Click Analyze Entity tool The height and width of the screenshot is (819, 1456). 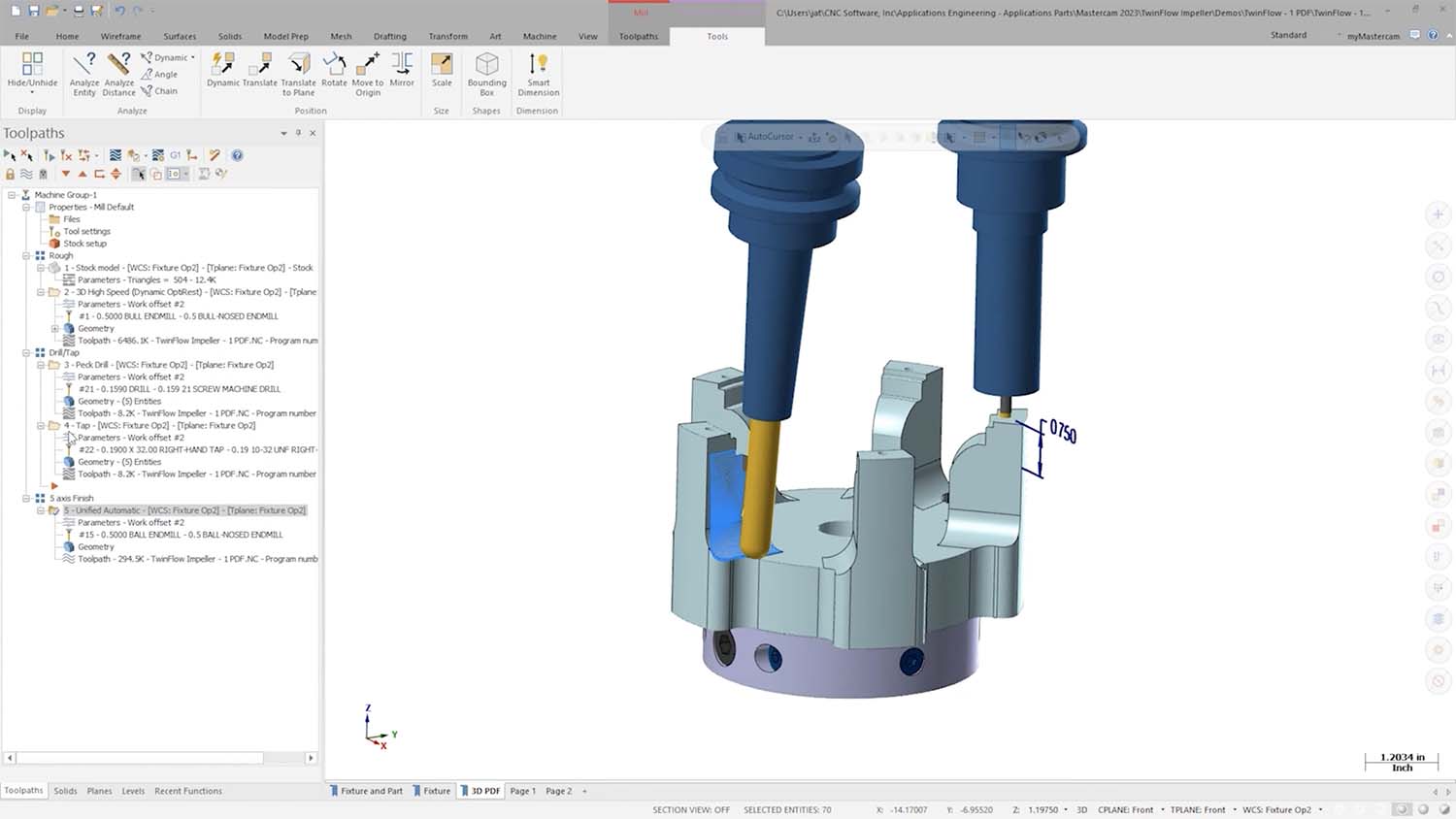84,75
